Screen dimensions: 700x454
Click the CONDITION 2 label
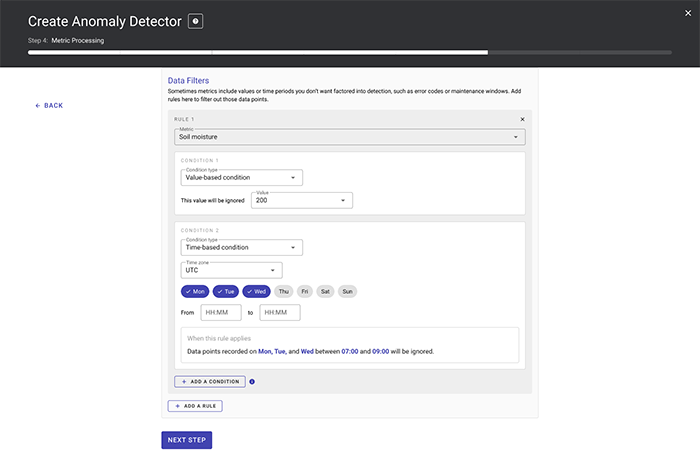pos(200,230)
